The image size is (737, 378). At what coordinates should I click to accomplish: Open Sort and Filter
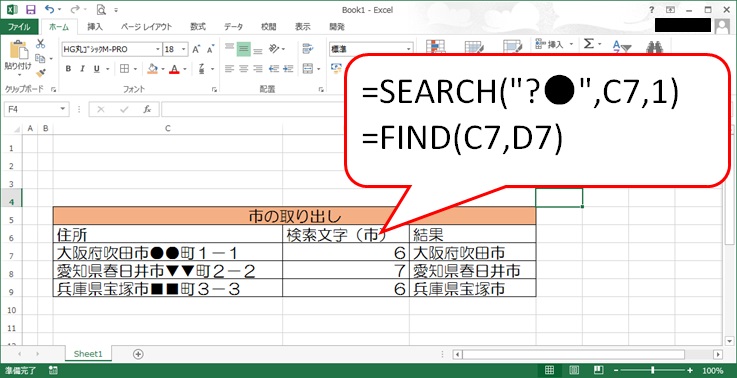pos(622,47)
